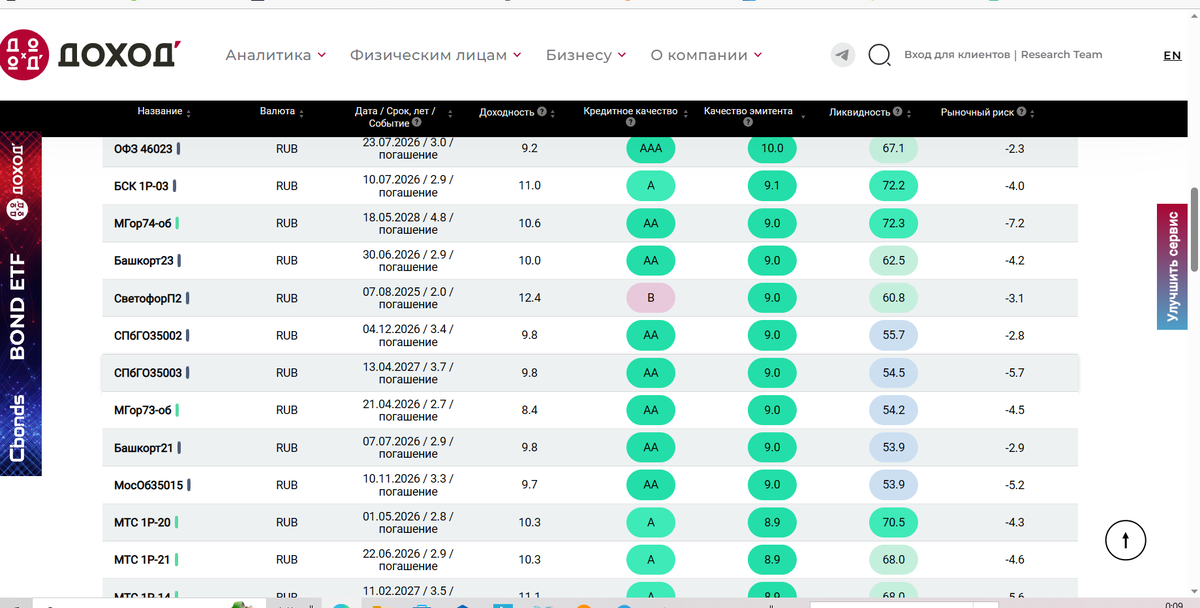
Task: Sort by Кредитное качество arrows
Action: [x=685, y=113]
